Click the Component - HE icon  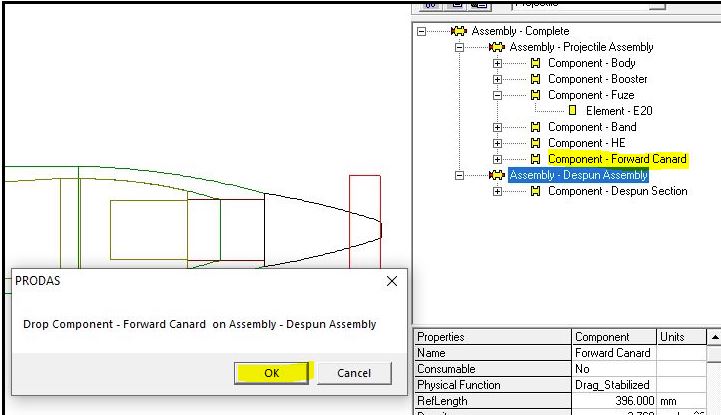pos(536,143)
